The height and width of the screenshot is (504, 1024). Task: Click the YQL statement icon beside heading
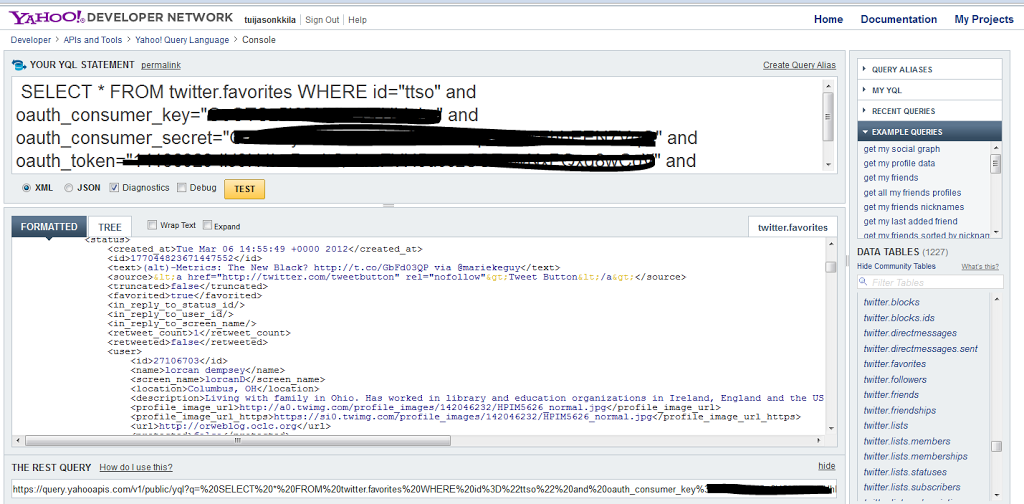click(19, 65)
